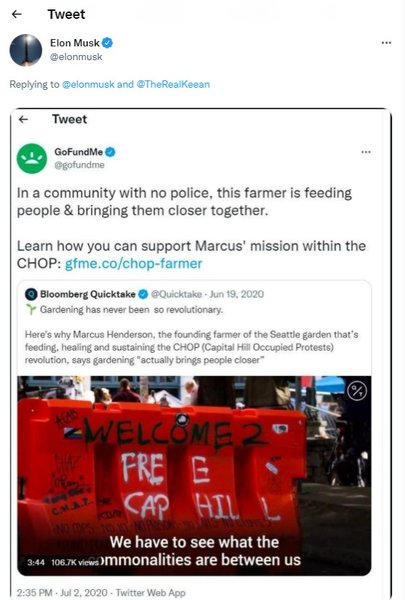Open Elon Musk's profile picture
This screenshot has width=405, height=600.
click(26, 50)
